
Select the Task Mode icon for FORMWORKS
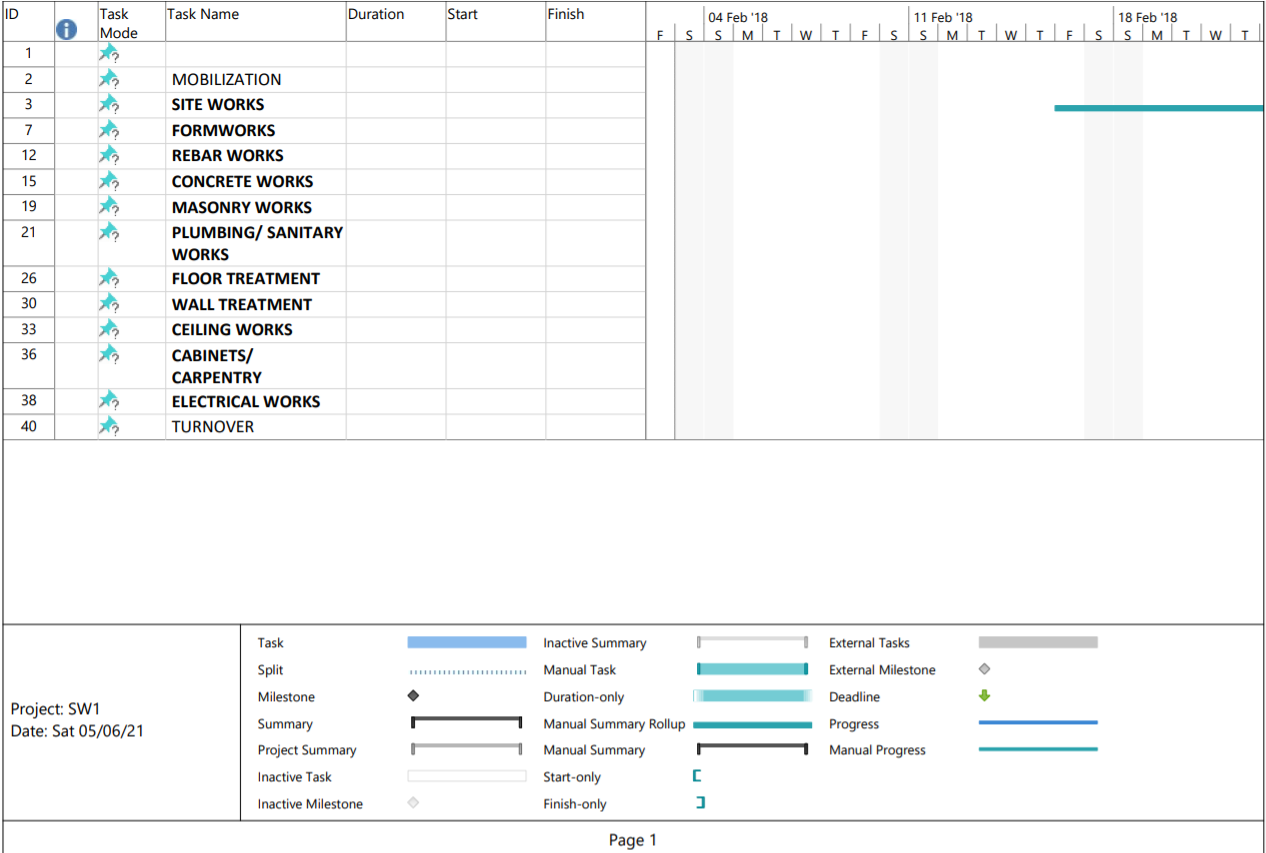(108, 128)
